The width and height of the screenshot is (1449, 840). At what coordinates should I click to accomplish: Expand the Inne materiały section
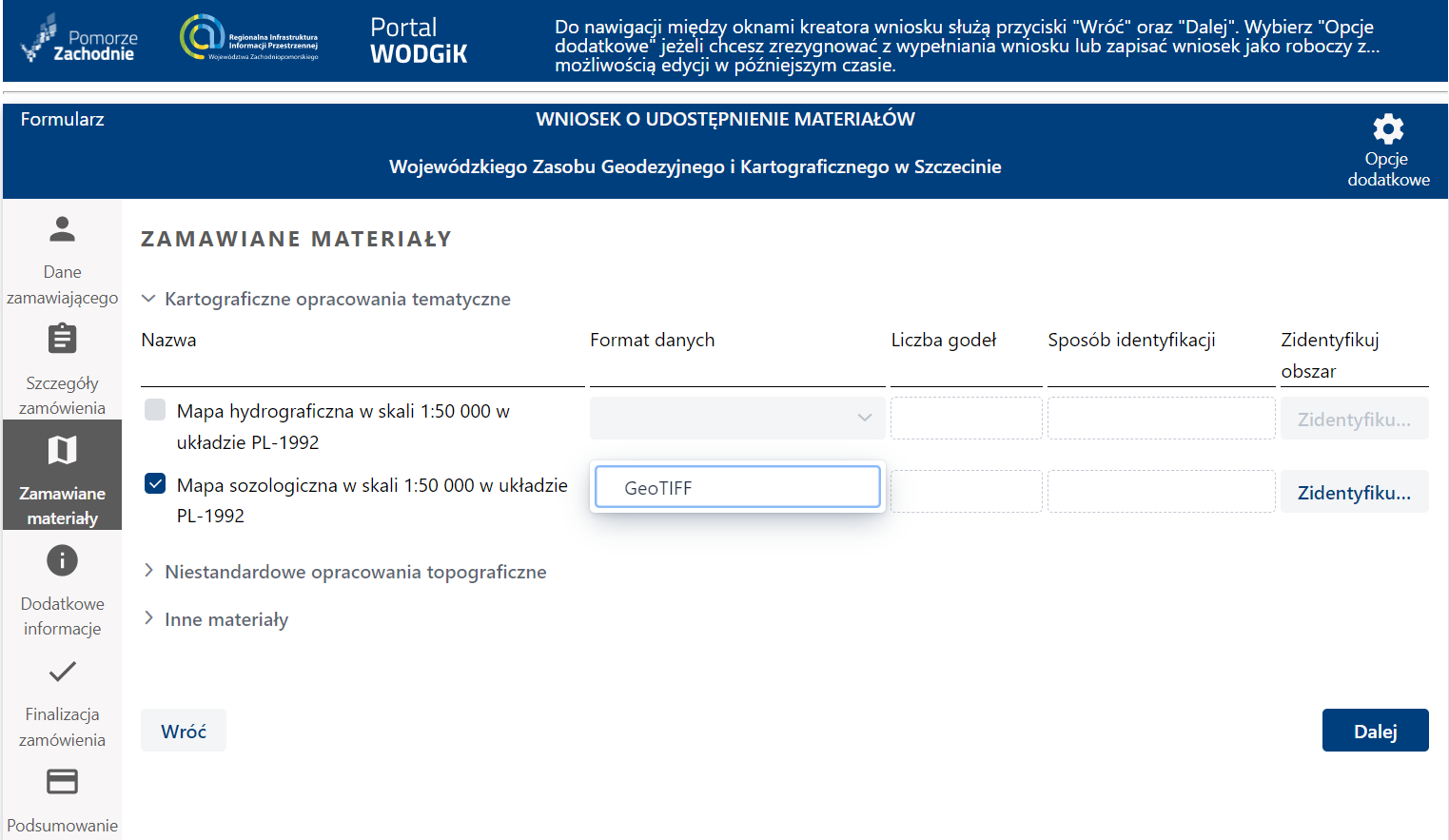[149, 618]
